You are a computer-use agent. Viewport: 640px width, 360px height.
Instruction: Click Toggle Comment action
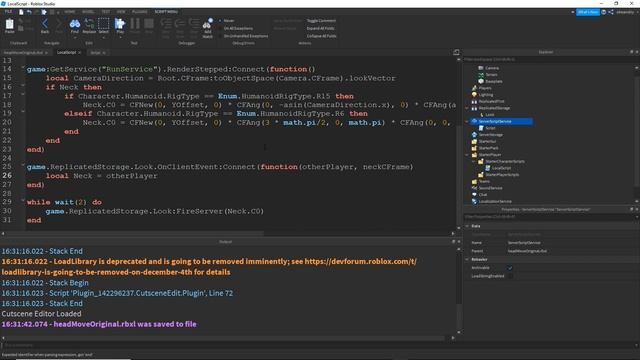tap(321, 20)
